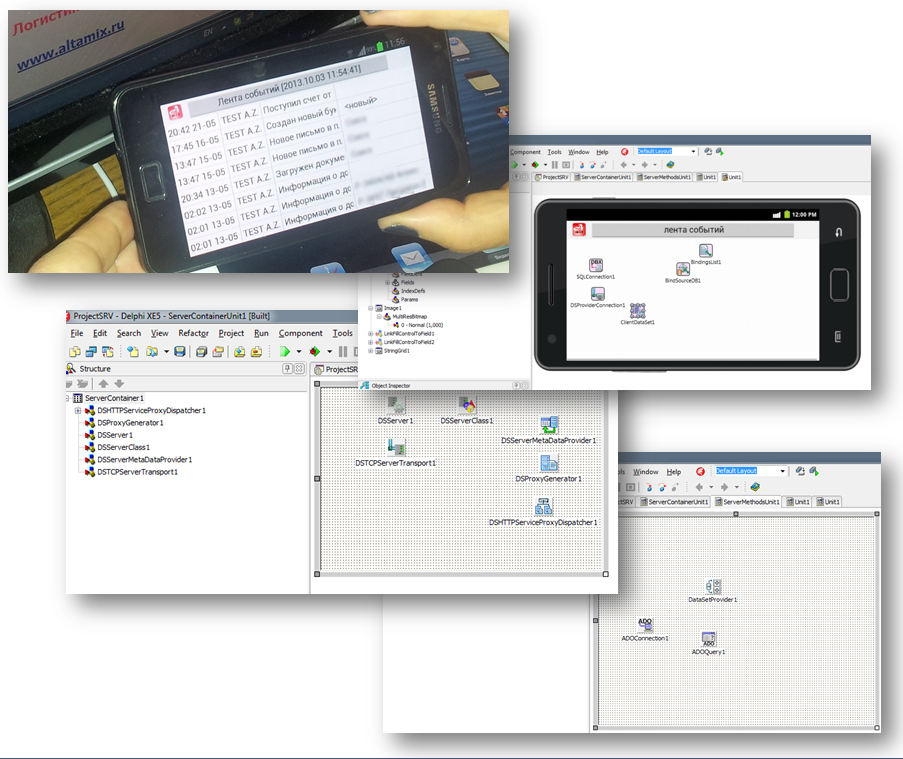This screenshot has height=759, width=903.
Task: Open the dropdown arrow next to ProjectSRV Run button
Action: click(x=299, y=351)
